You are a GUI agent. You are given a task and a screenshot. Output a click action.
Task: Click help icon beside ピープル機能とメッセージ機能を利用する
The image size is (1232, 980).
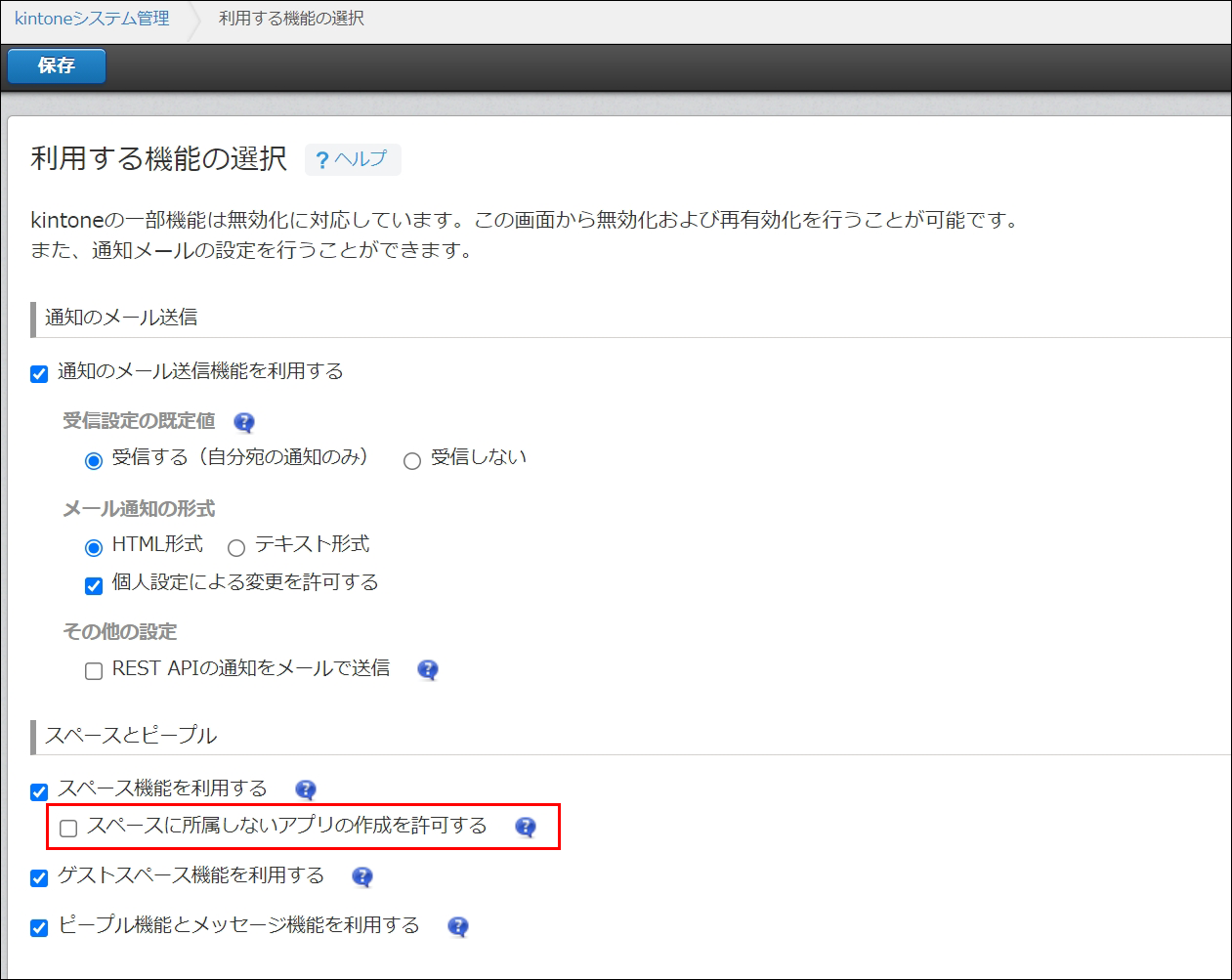pos(457,926)
